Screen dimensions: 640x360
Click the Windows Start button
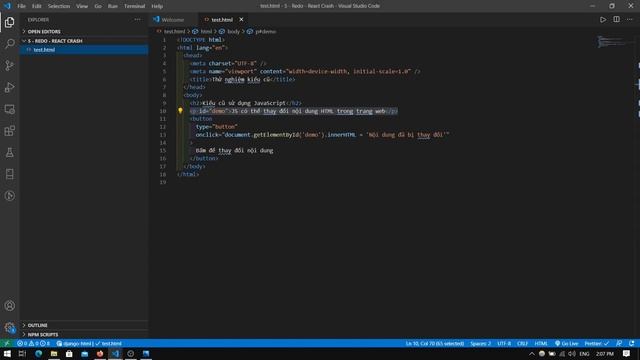7,353
